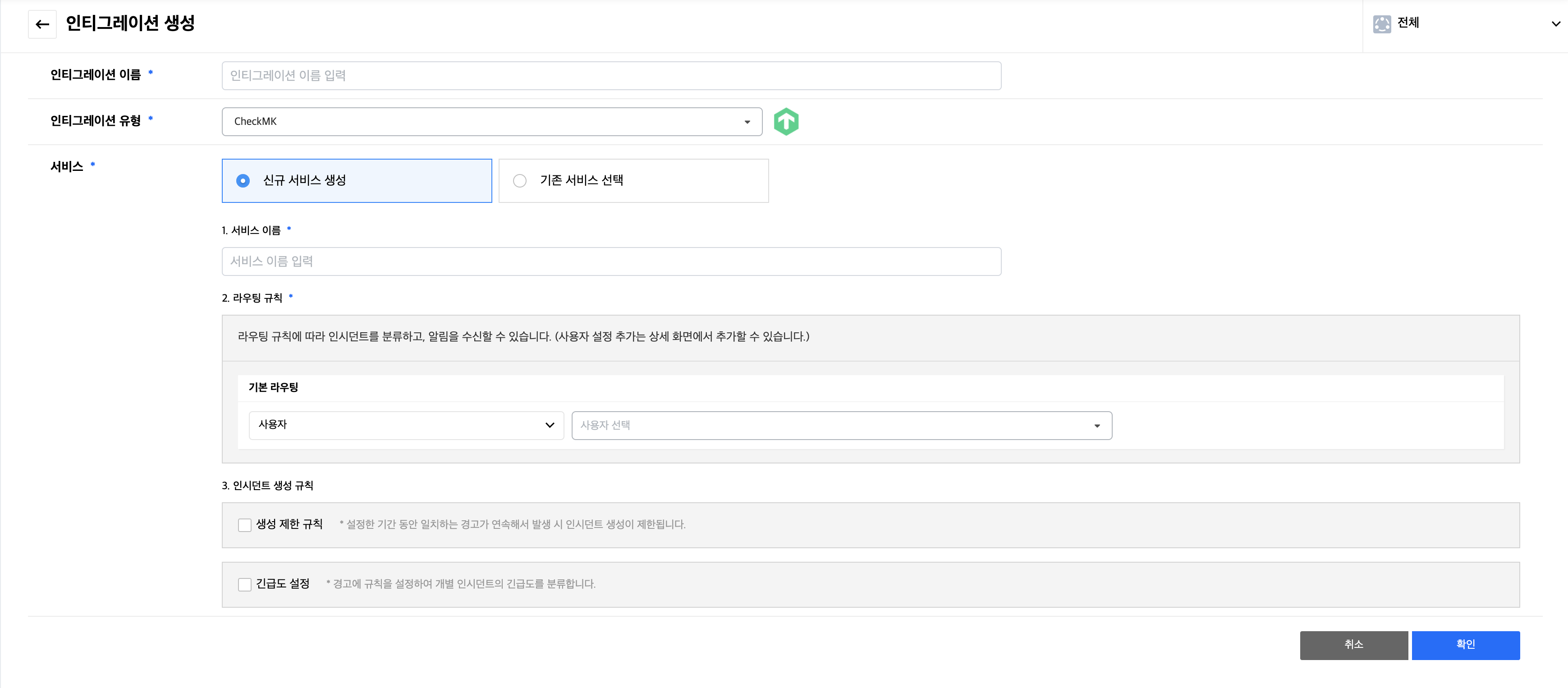Expand the 전체 dropdown chevron at top right
The height and width of the screenshot is (688, 1568).
click(x=1555, y=24)
